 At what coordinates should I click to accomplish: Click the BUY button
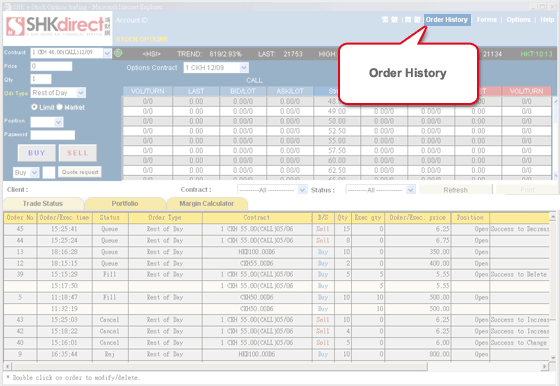(37, 153)
